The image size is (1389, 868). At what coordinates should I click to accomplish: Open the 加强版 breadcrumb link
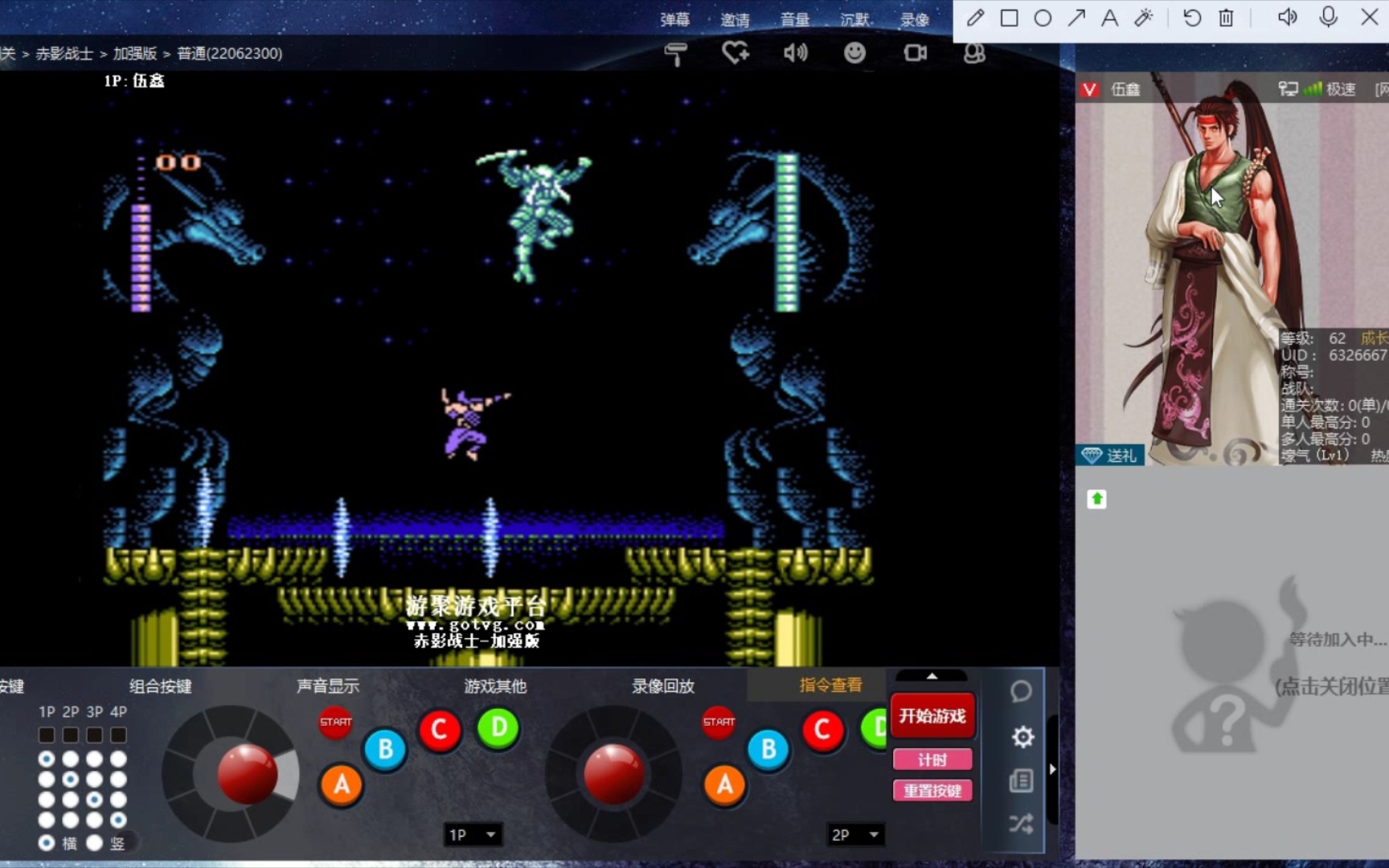(x=135, y=54)
